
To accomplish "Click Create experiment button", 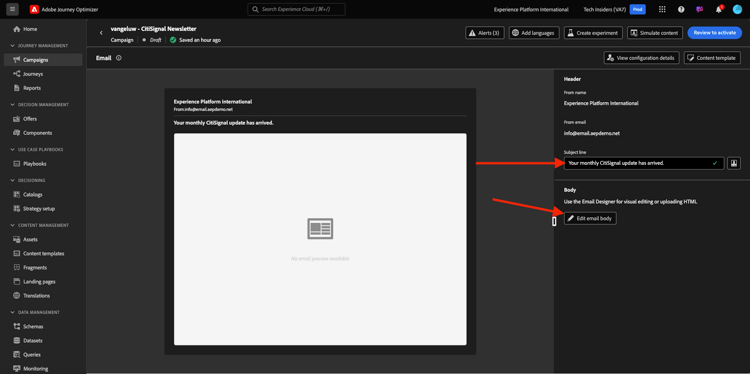I will pos(593,33).
